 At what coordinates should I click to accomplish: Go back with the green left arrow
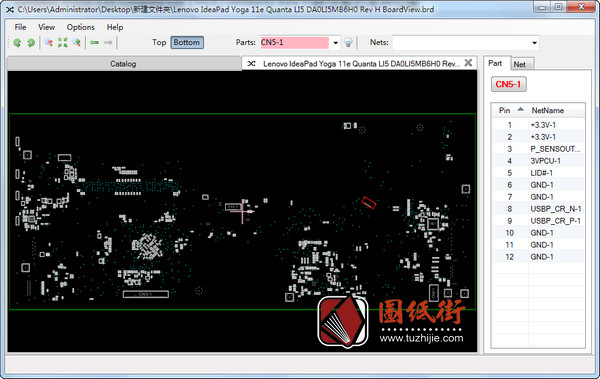pos(94,42)
